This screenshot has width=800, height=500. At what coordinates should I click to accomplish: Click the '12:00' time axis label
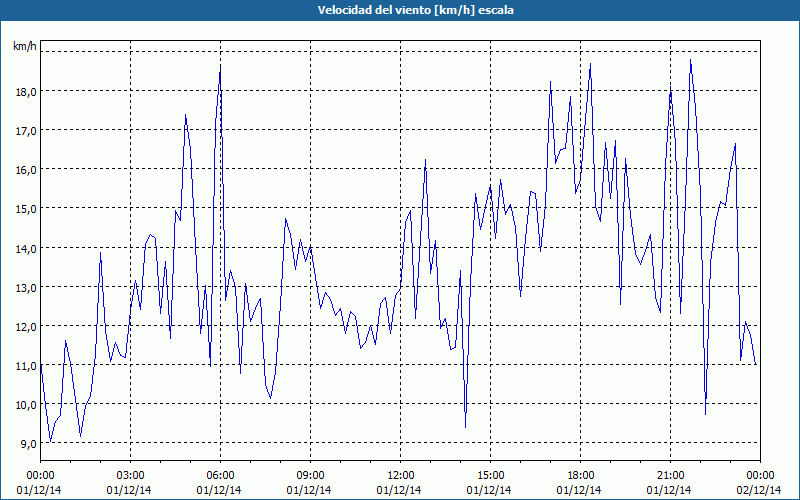tap(401, 476)
